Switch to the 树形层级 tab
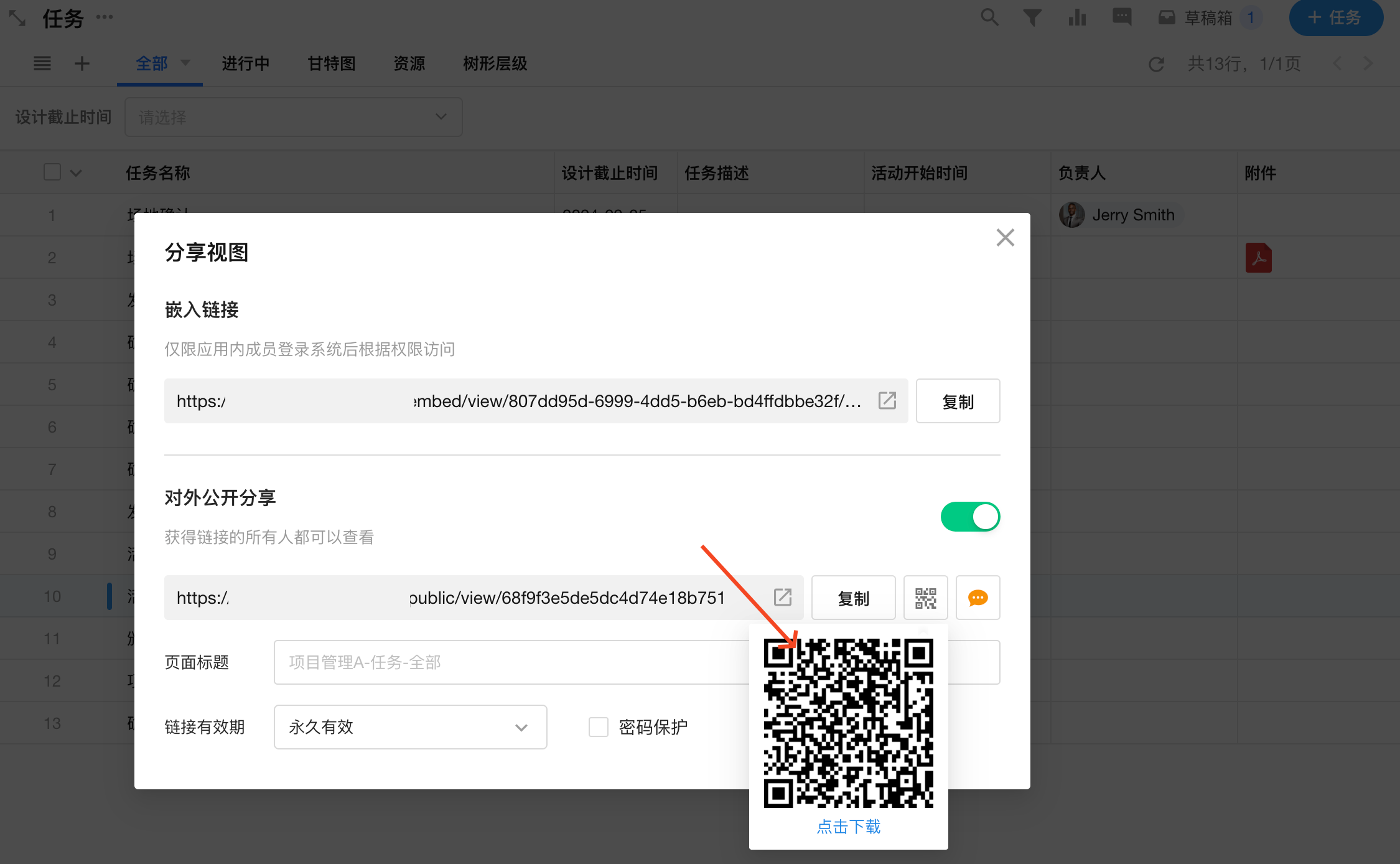The width and height of the screenshot is (1400, 864). pyautogui.click(x=495, y=63)
